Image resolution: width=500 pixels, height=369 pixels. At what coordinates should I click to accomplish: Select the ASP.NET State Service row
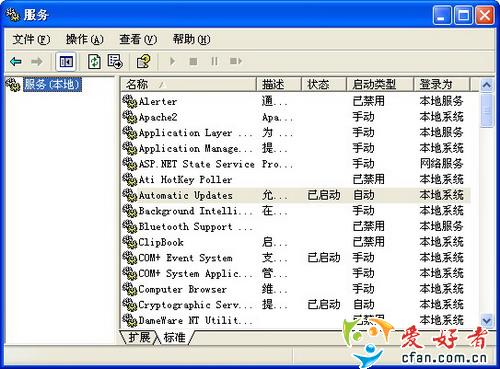pos(296,164)
